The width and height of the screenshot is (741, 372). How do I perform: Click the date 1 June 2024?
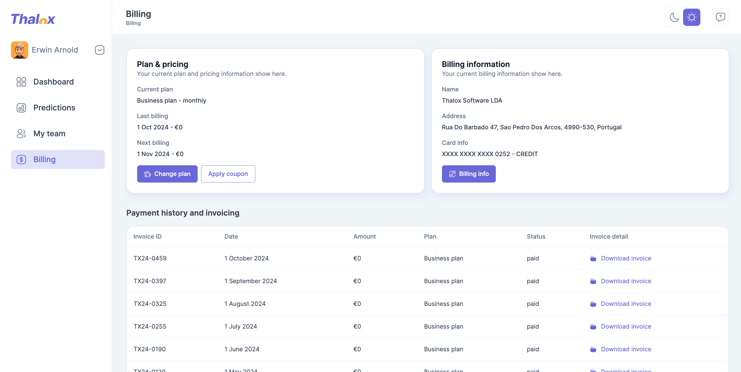tap(242, 349)
